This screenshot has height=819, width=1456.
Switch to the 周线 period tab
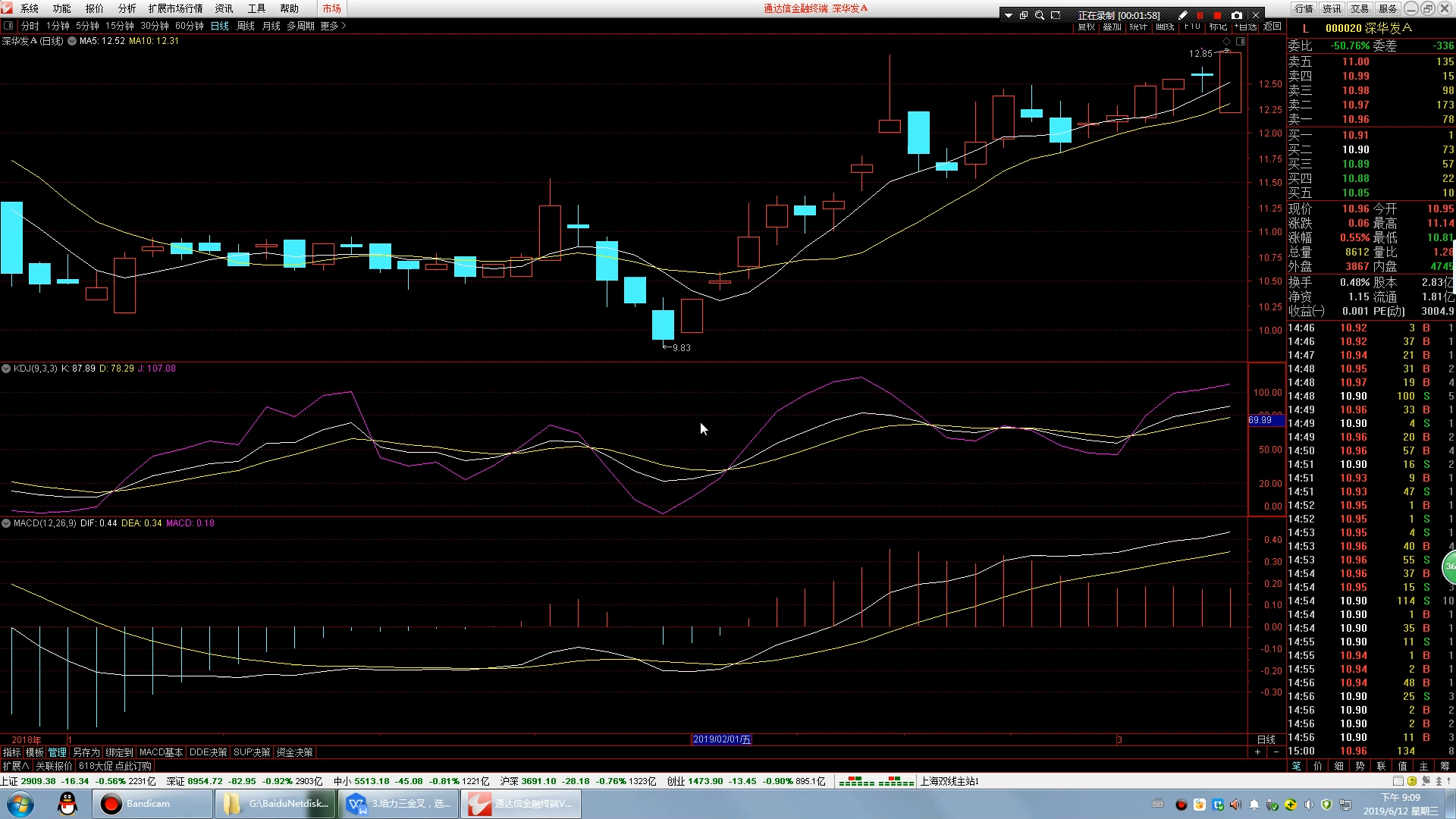pos(246,26)
